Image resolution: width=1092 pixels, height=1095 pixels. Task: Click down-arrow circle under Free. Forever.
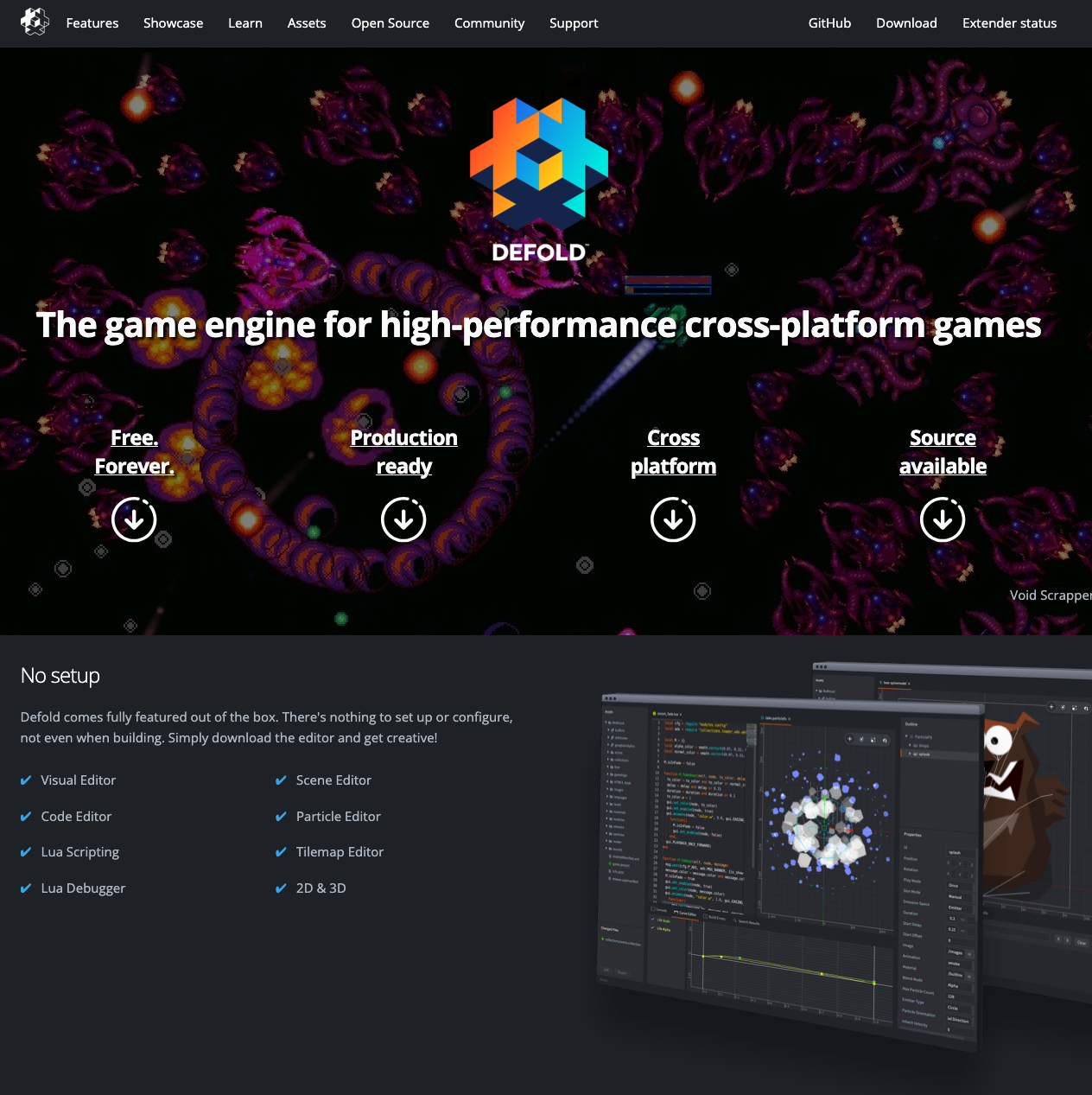pyautogui.click(x=134, y=519)
